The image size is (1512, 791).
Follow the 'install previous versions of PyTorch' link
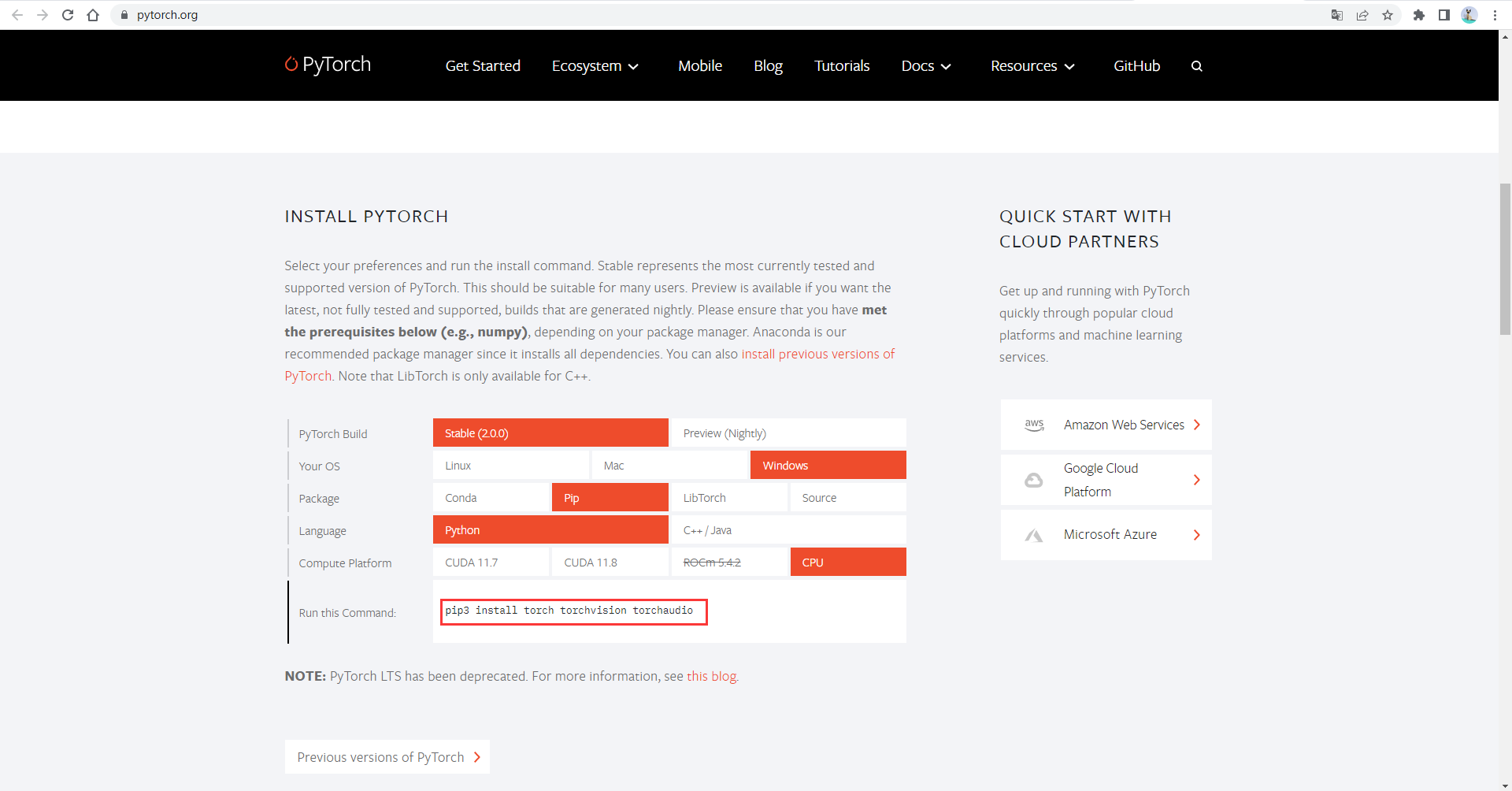tap(817, 354)
